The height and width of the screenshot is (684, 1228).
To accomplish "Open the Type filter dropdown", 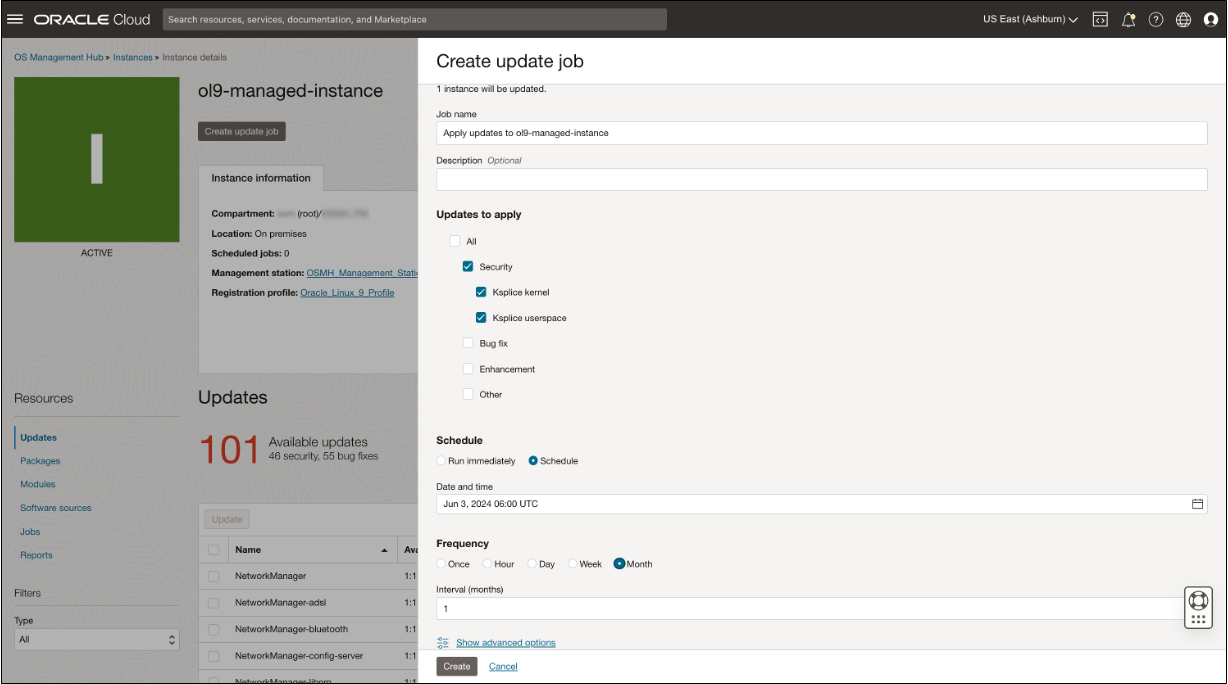I will [x=96, y=639].
